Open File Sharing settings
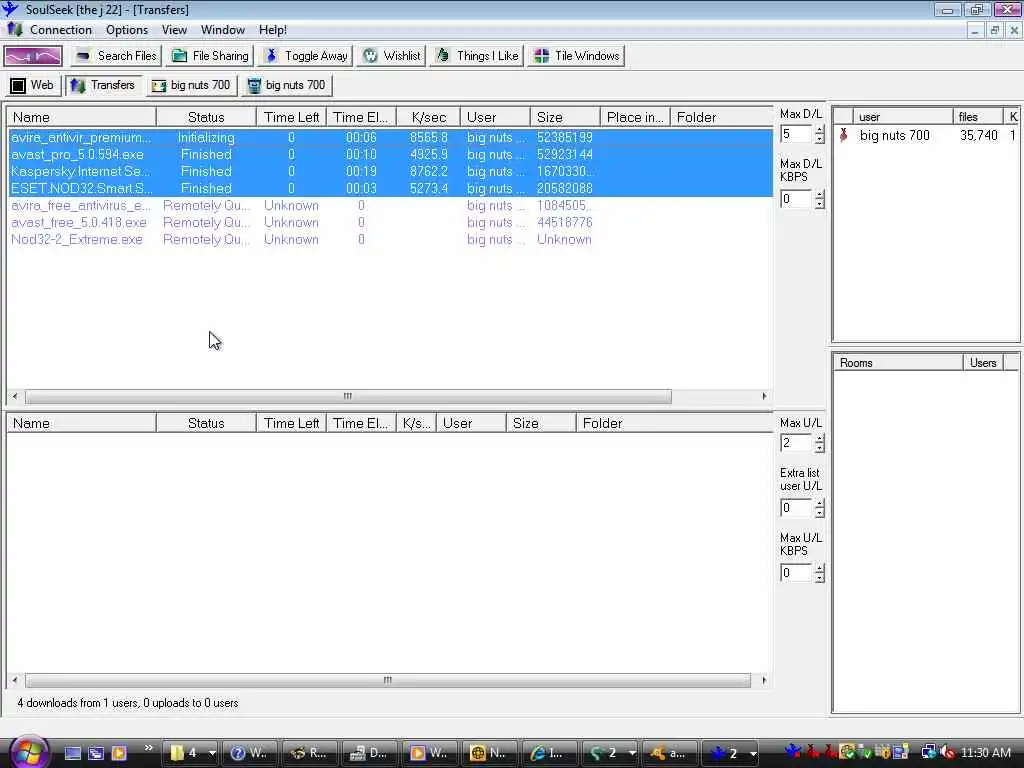This screenshot has height=768, width=1024. (210, 56)
